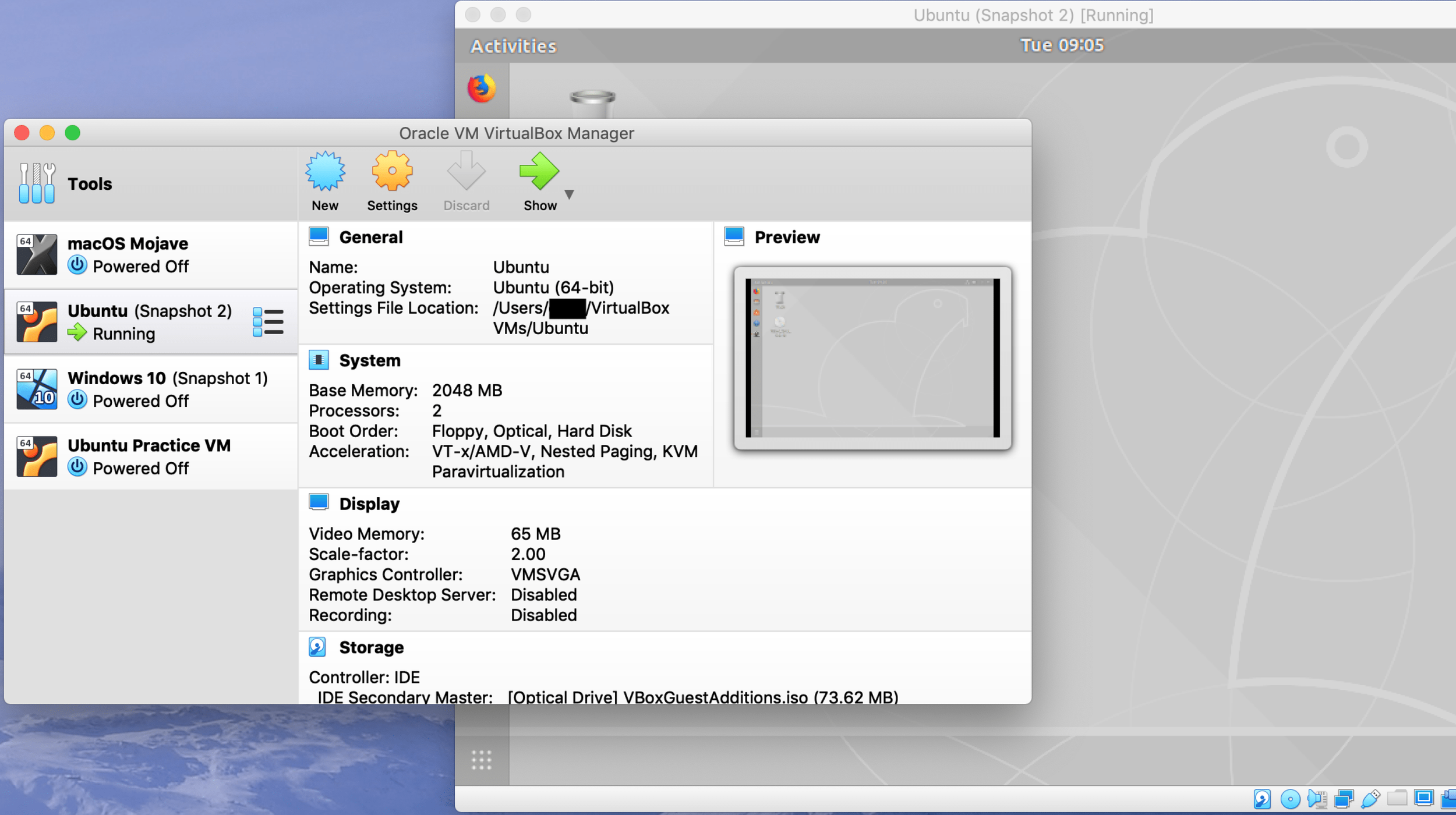
Task: Open the Activities menu in Ubuntu
Action: (x=513, y=45)
